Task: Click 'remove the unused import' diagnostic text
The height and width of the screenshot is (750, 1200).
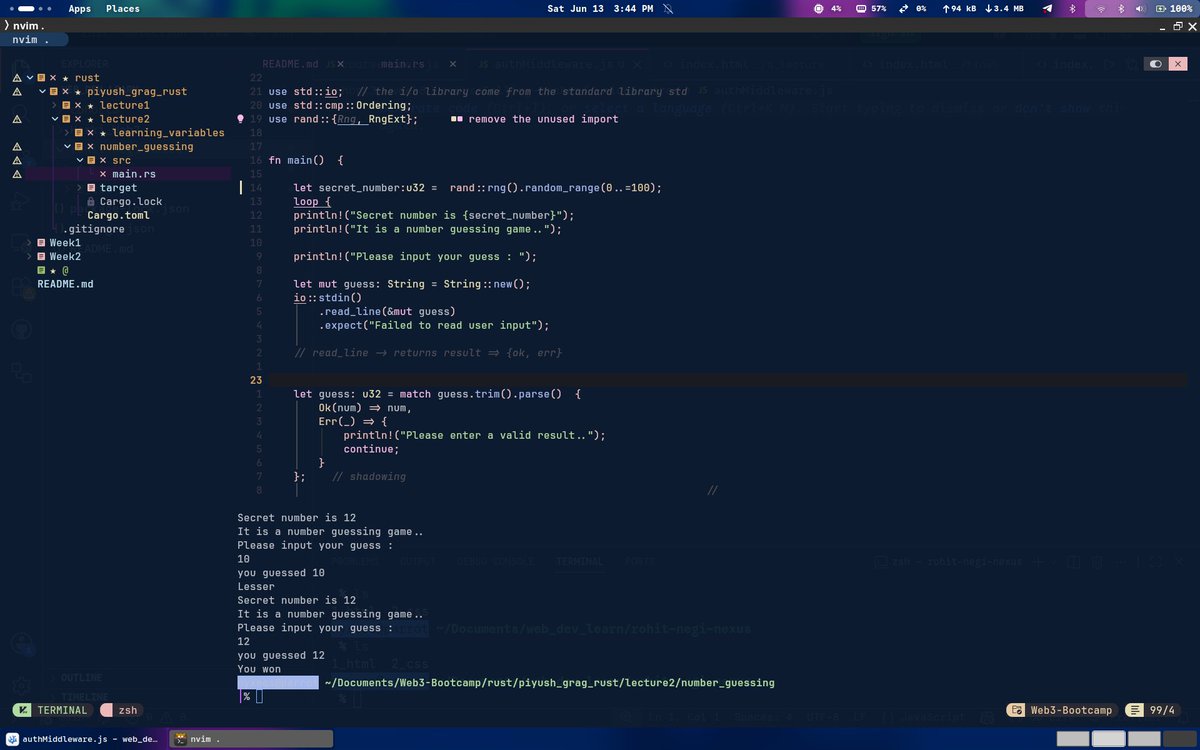Action: 542,119
